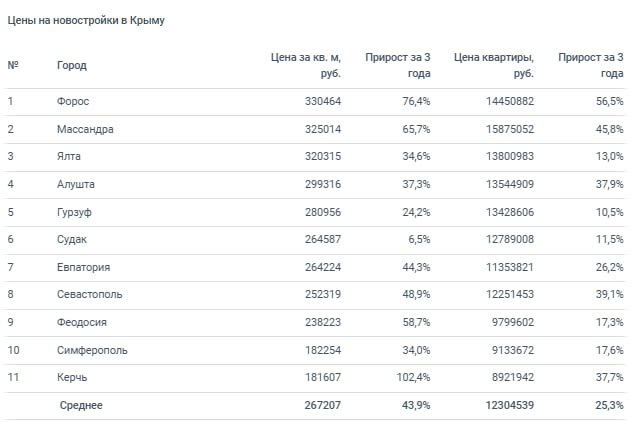Click the 'Среднее' row label

point(81,405)
